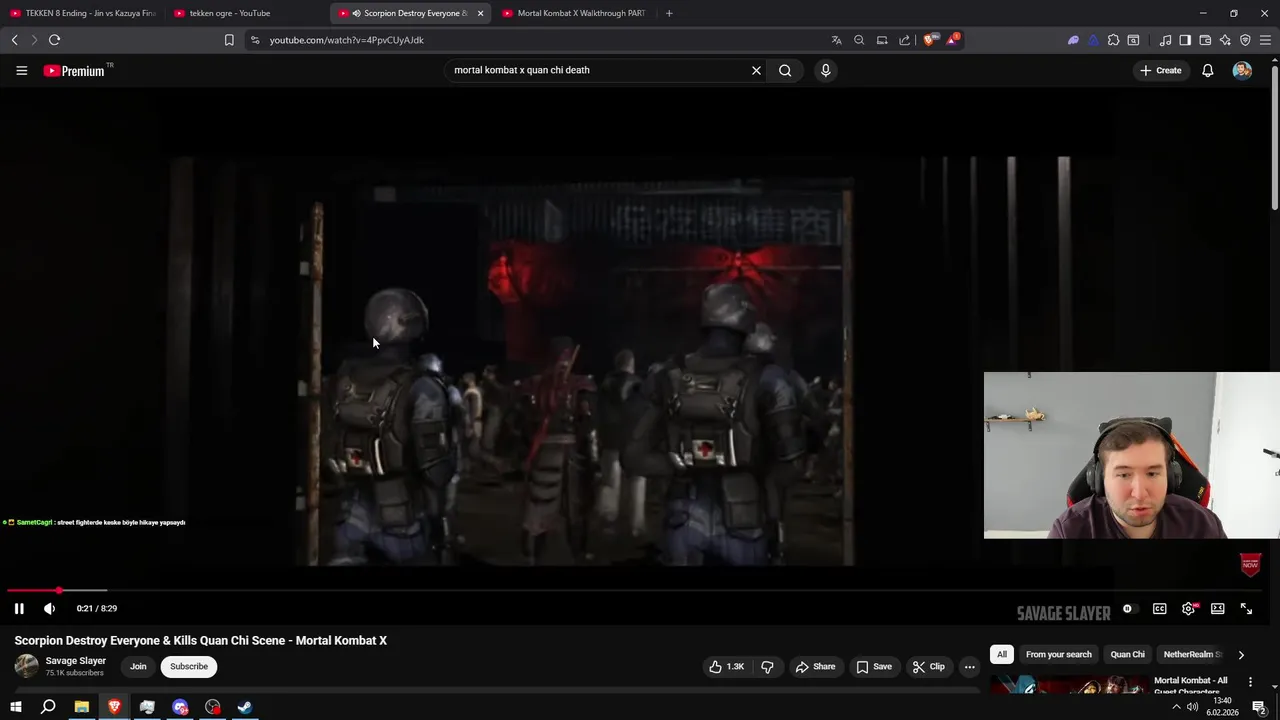
Task: Show more filter chips with the arrow
Action: (x=1241, y=655)
